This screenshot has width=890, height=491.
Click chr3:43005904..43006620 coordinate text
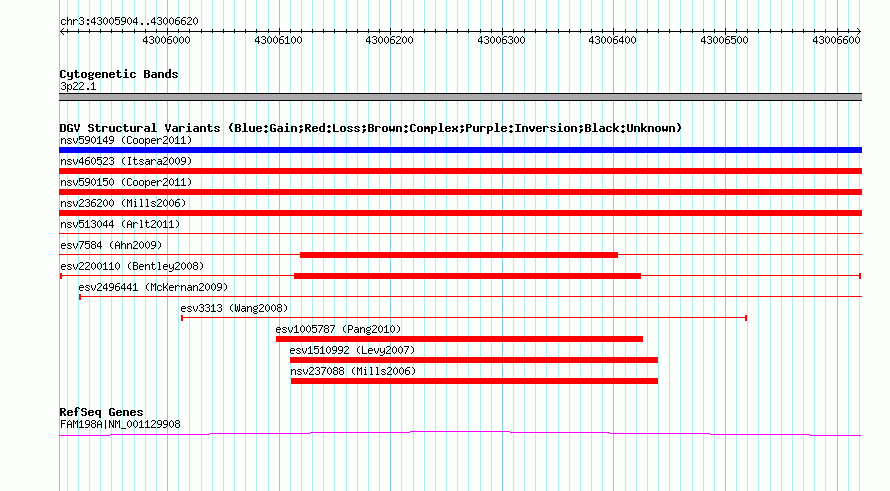[129, 22]
